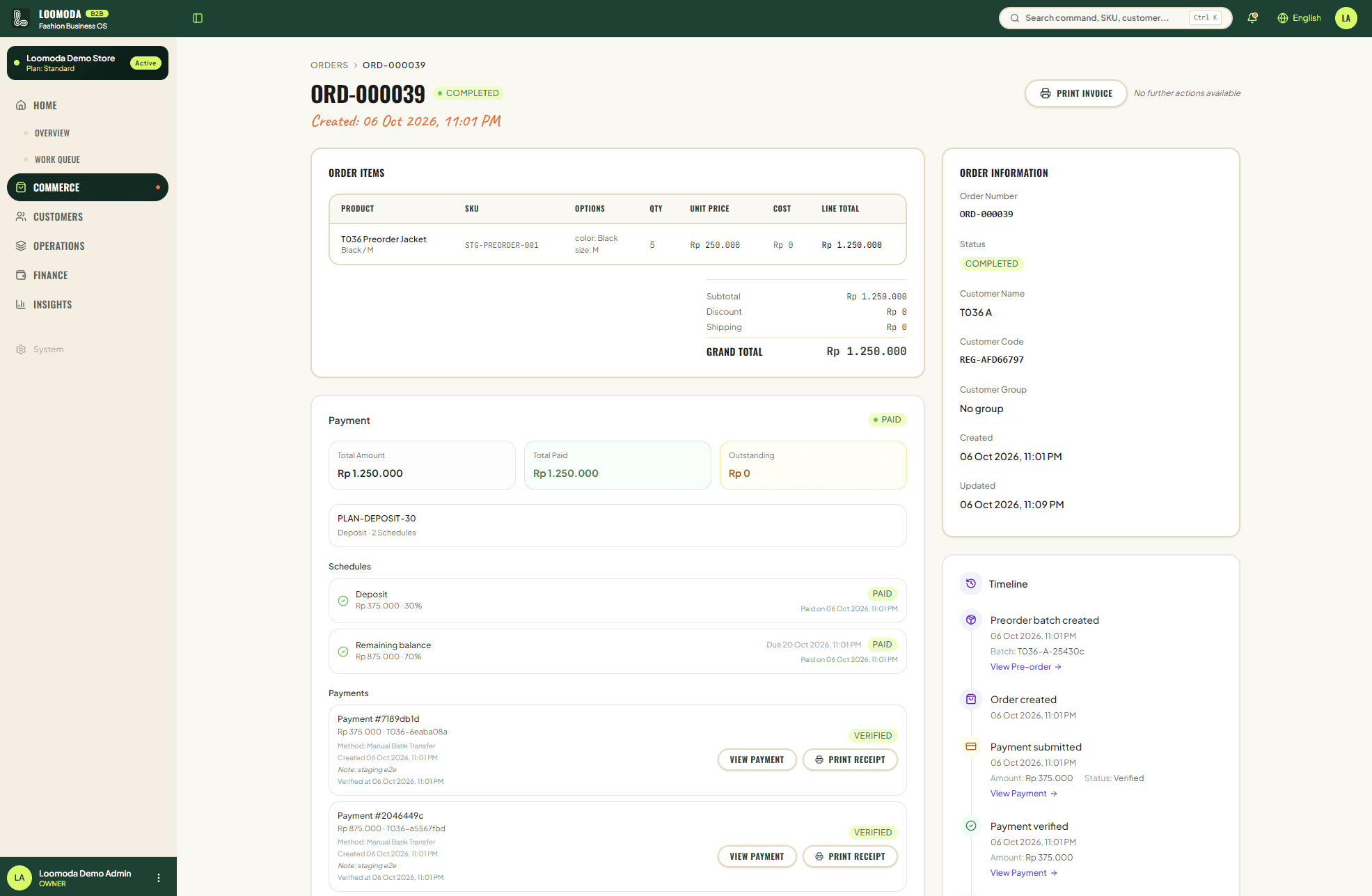View Payment #7189db1d details
This screenshot has width=1372, height=896.
tap(757, 760)
